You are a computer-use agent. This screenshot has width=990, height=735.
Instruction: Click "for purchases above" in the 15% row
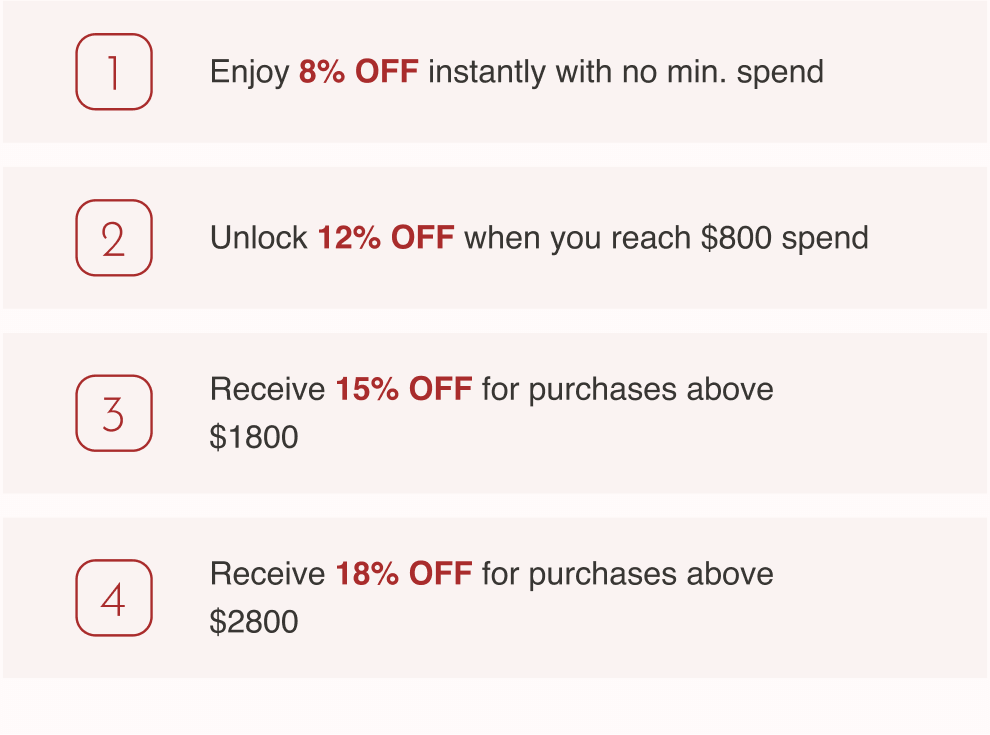tap(627, 389)
